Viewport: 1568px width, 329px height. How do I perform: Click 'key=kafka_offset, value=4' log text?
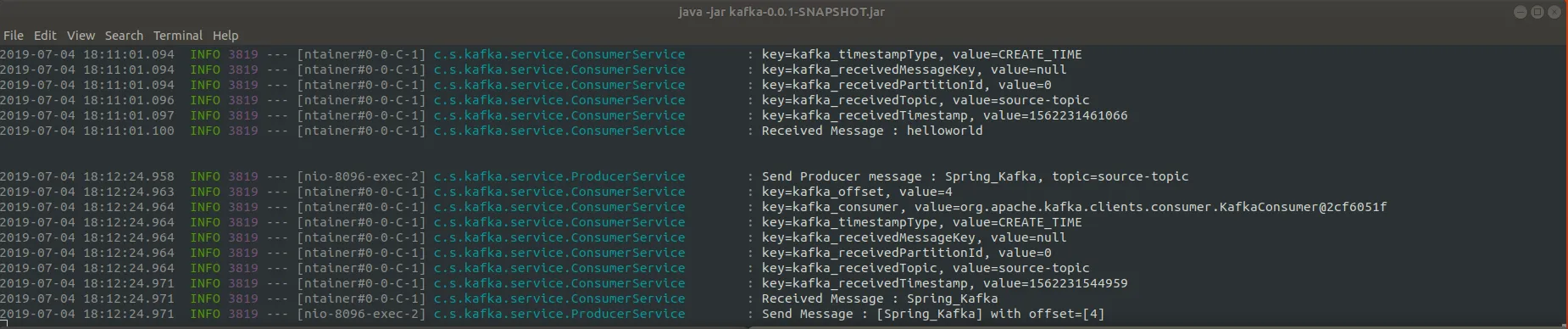[857, 192]
